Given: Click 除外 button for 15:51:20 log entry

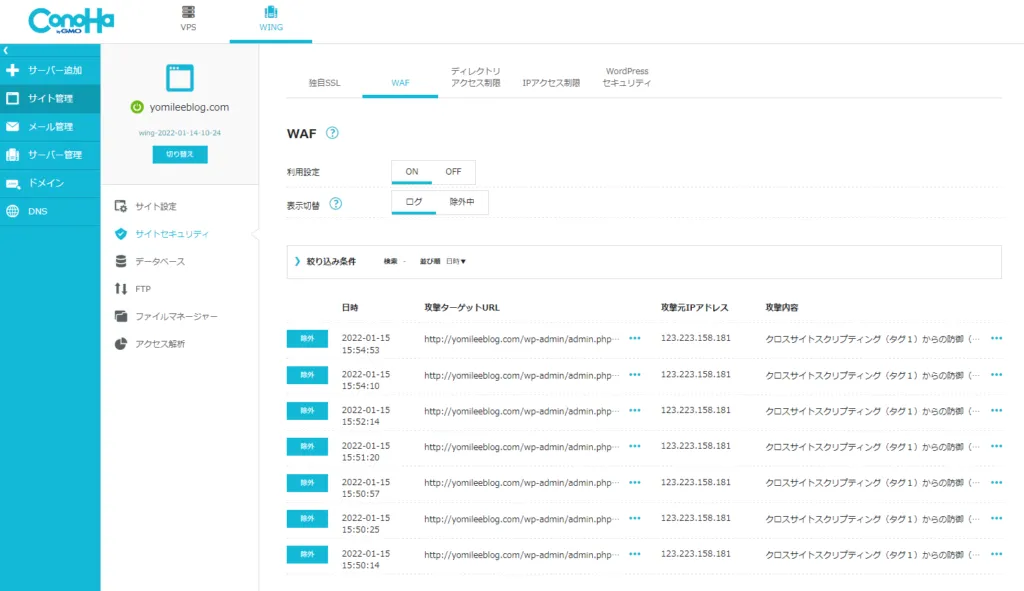Looking at the screenshot, I should pos(307,447).
